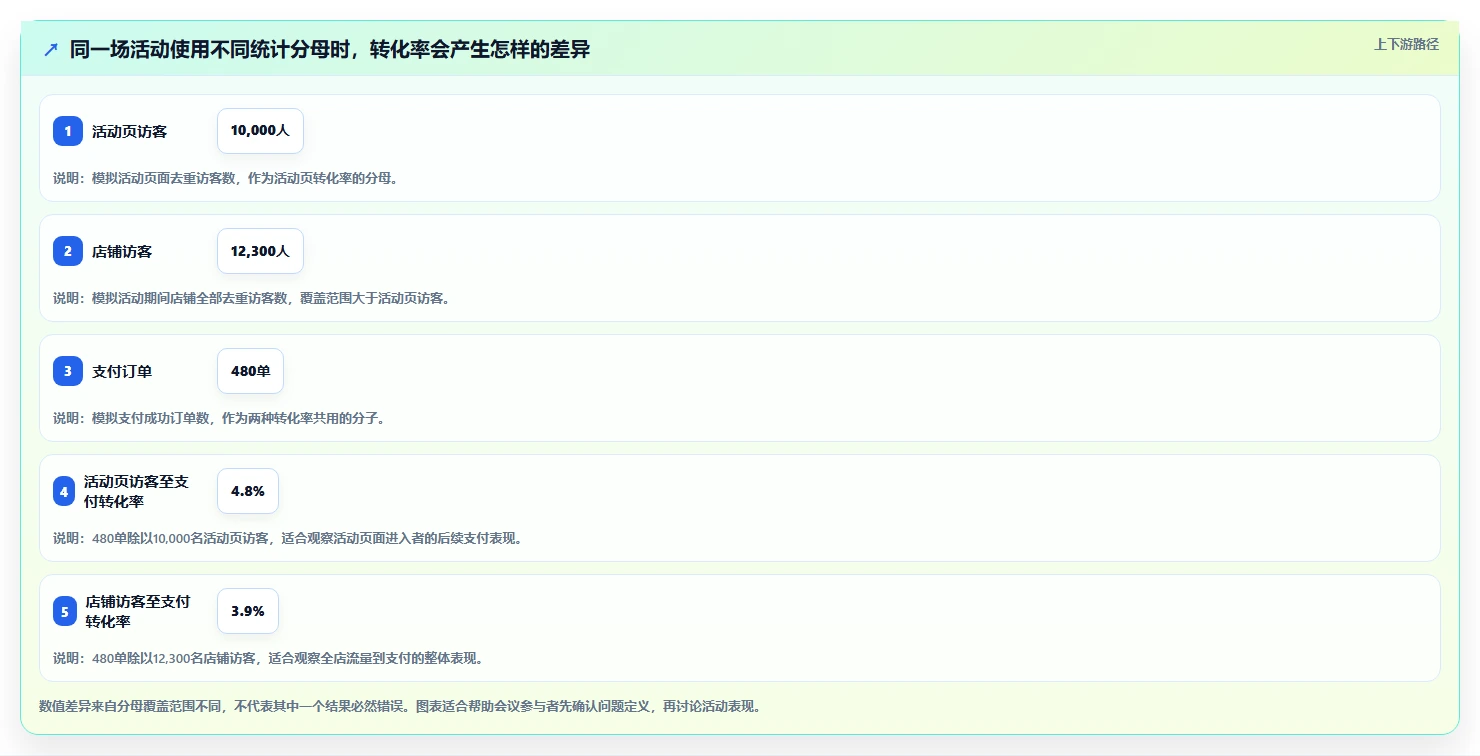Click the chart title about 不同统计分母
The width and height of the screenshot is (1480, 756).
pyautogui.click(x=330, y=50)
